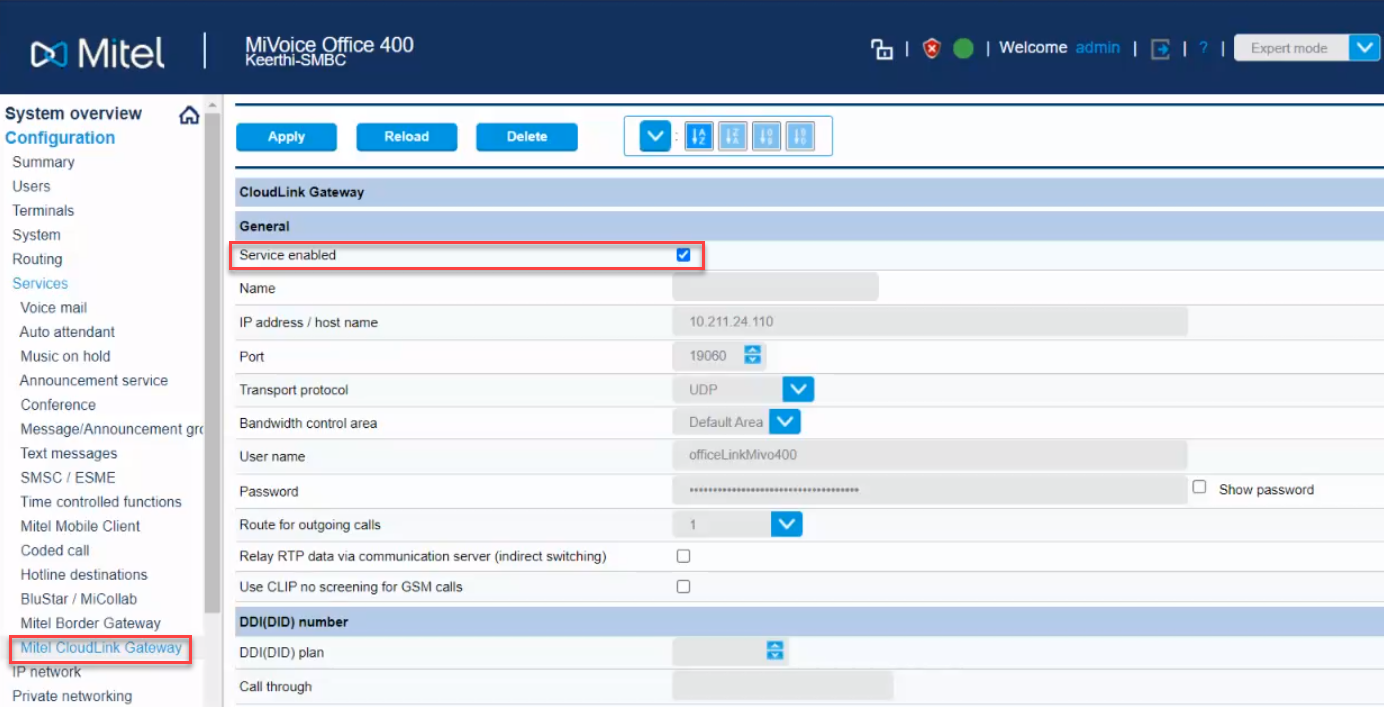Open help with the question mark icon
1384x707 pixels.
click(1204, 48)
